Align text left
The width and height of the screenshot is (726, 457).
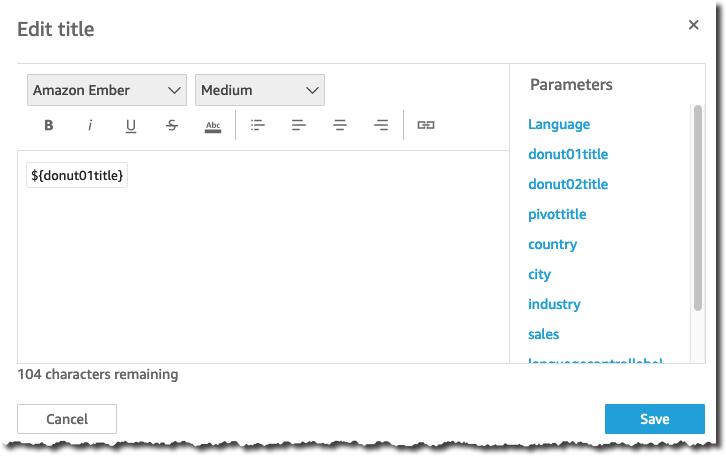(x=299, y=125)
